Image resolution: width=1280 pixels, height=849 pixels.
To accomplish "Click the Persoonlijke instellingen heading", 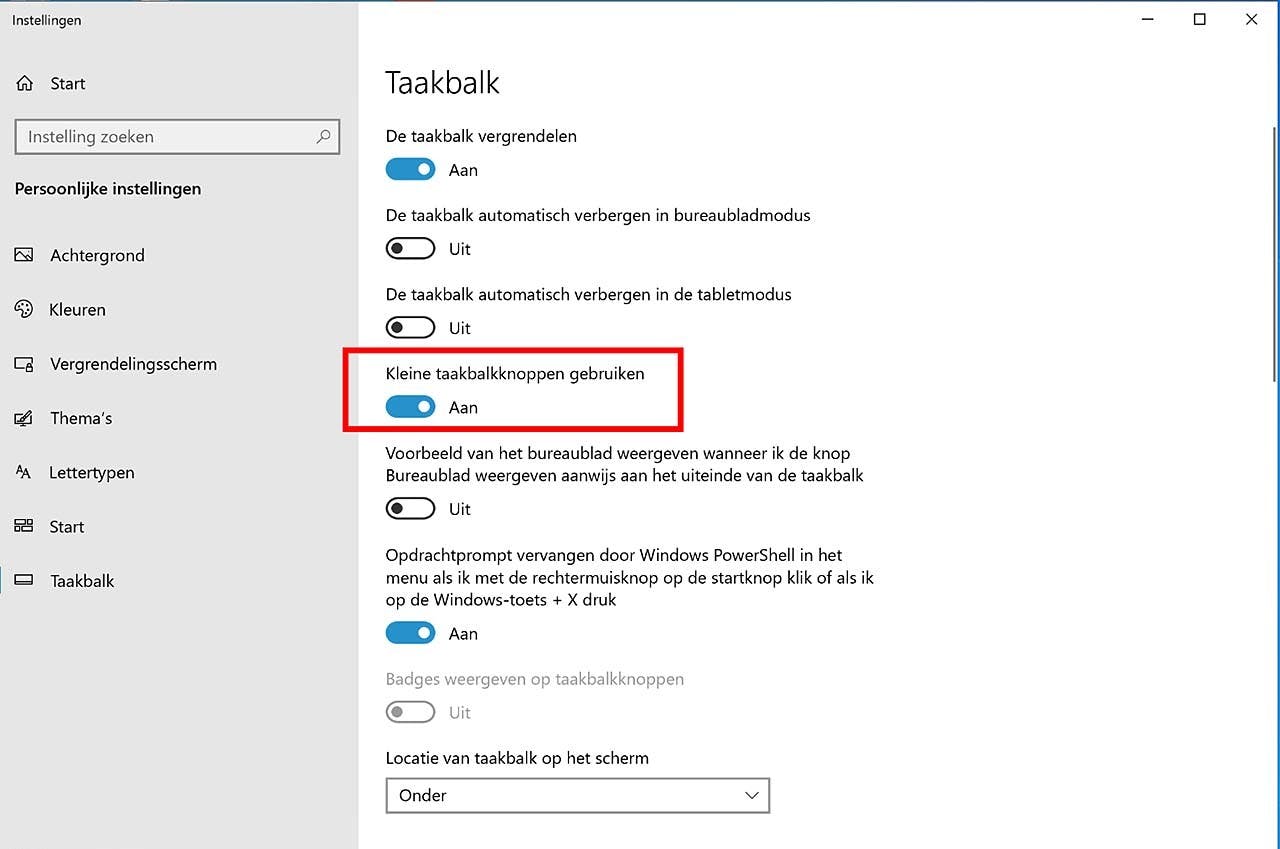I will pyautogui.click(x=107, y=188).
